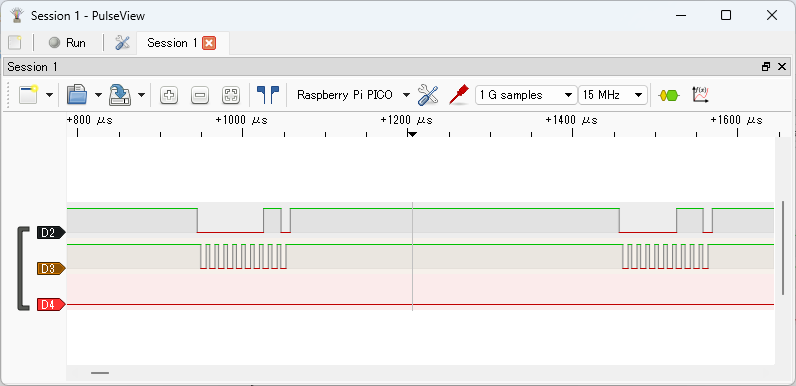The height and width of the screenshot is (386, 796).
Task: Configure channels with the red probe icon
Action: click(x=458, y=95)
